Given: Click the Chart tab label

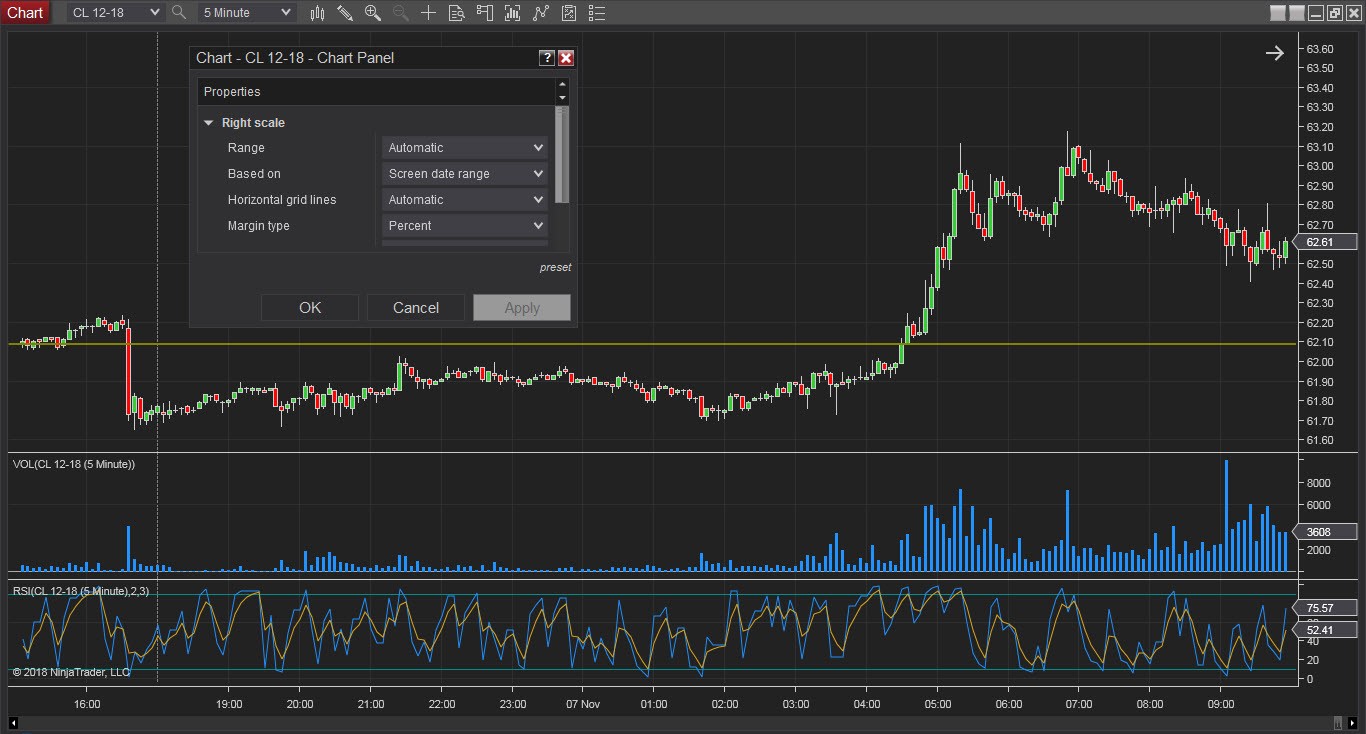Looking at the screenshot, I should click(x=25, y=13).
